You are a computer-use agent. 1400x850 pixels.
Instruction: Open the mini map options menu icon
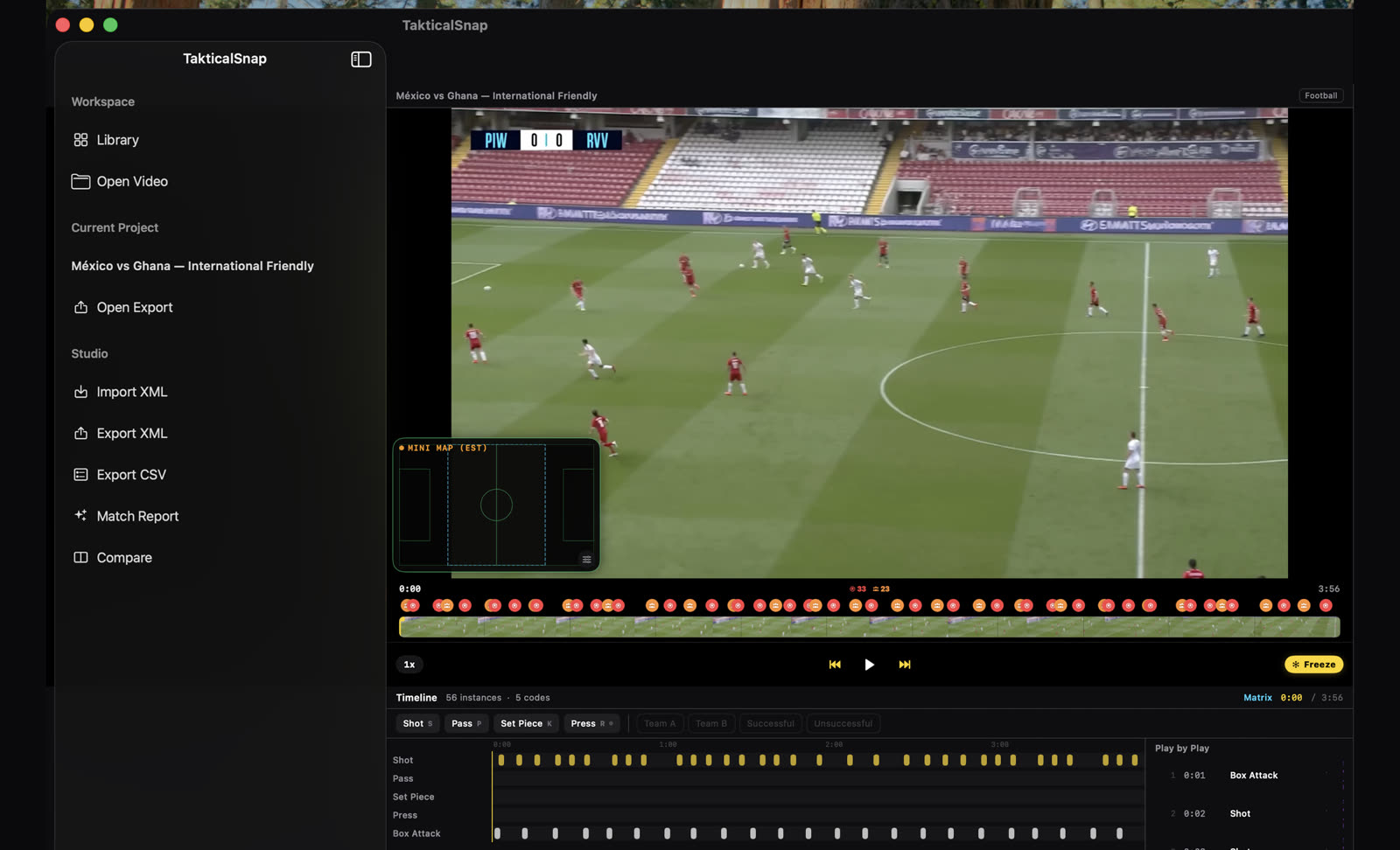pyautogui.click(x=586, y=559)
